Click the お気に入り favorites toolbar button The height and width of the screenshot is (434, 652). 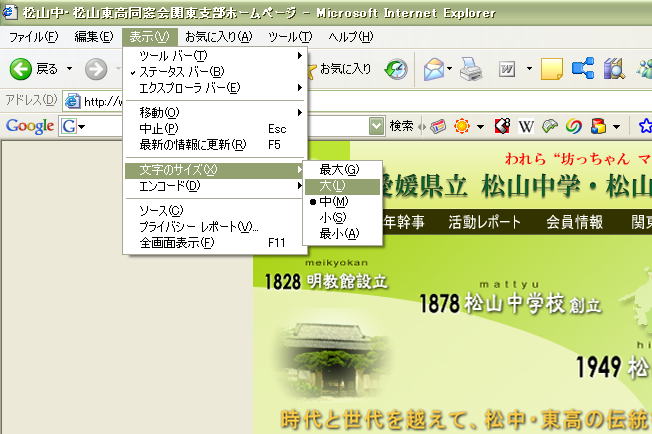point(339,69)
